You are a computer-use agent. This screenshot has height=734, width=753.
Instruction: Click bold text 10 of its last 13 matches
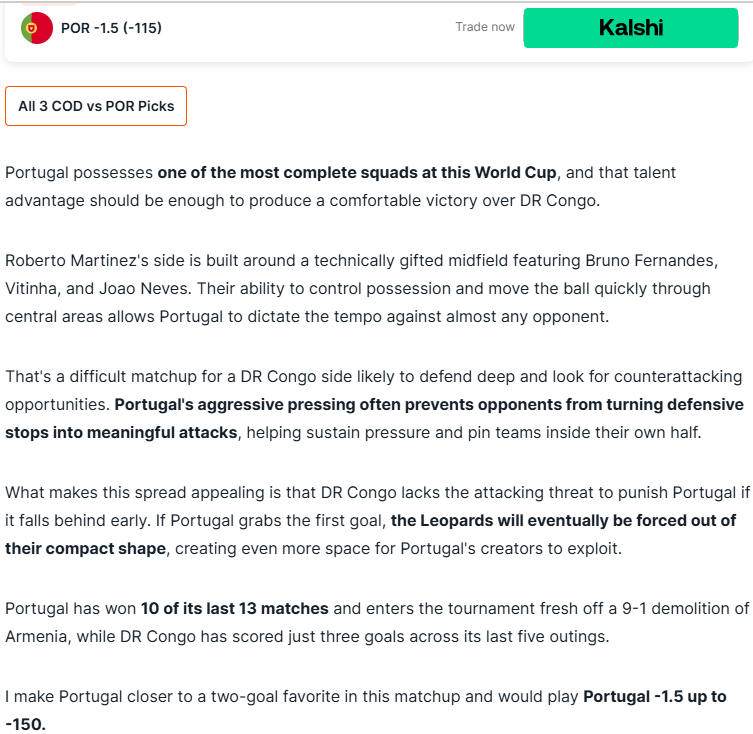pos(234,609)
